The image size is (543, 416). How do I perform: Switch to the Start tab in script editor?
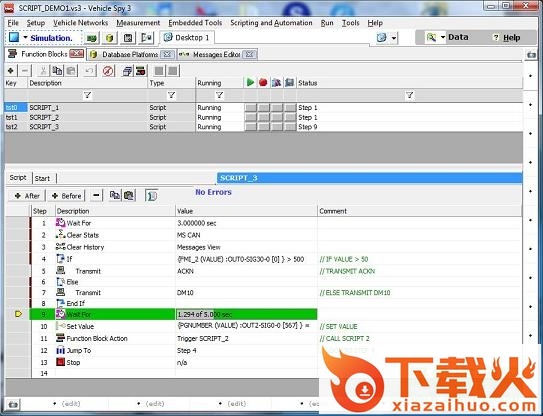[42, 178]
